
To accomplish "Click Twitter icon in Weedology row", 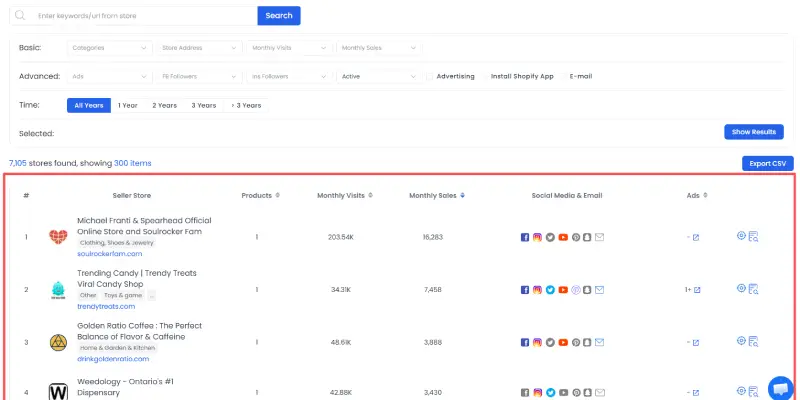I will [x=550, y=393].
